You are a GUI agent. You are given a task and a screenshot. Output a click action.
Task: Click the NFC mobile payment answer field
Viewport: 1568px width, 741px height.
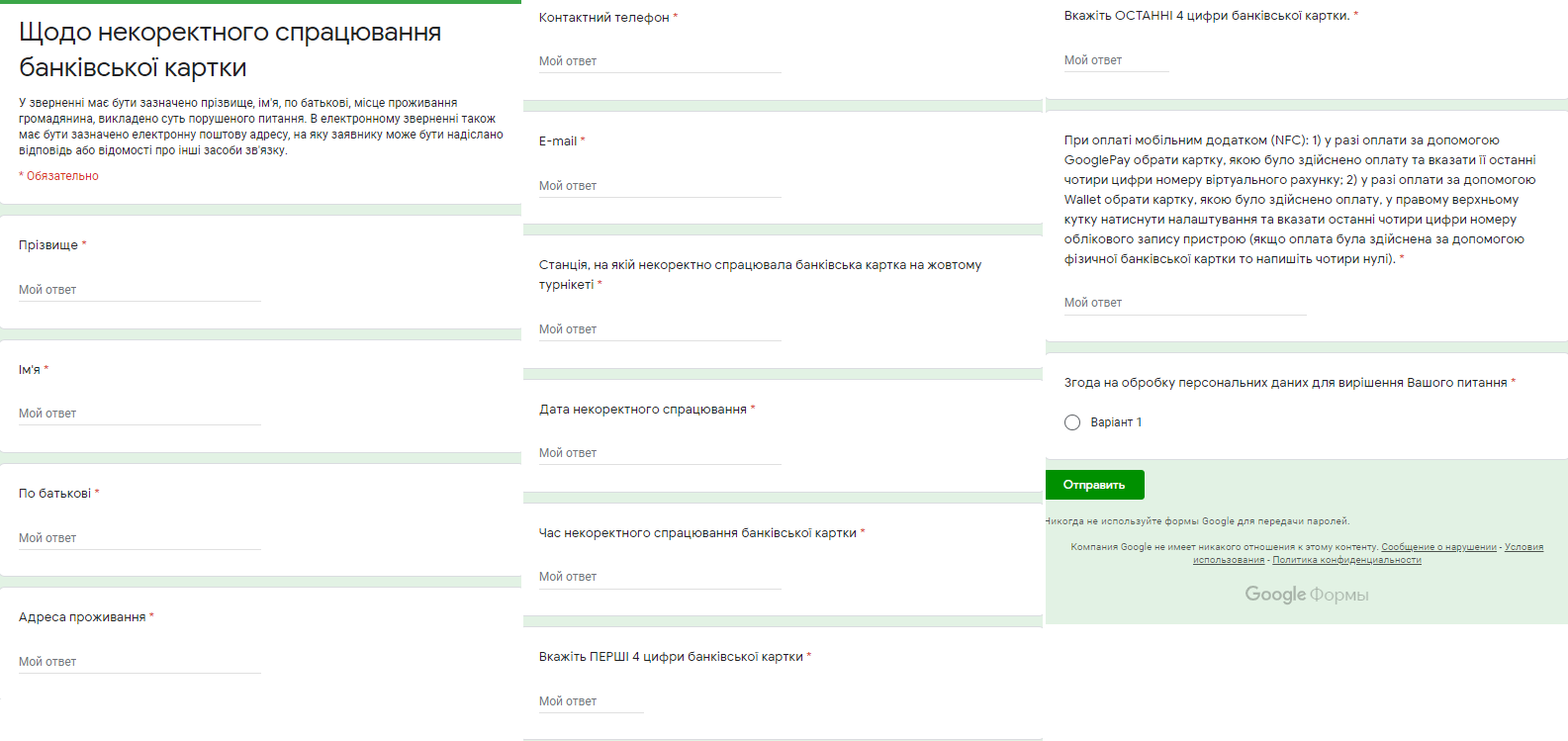coord(1184,303)
